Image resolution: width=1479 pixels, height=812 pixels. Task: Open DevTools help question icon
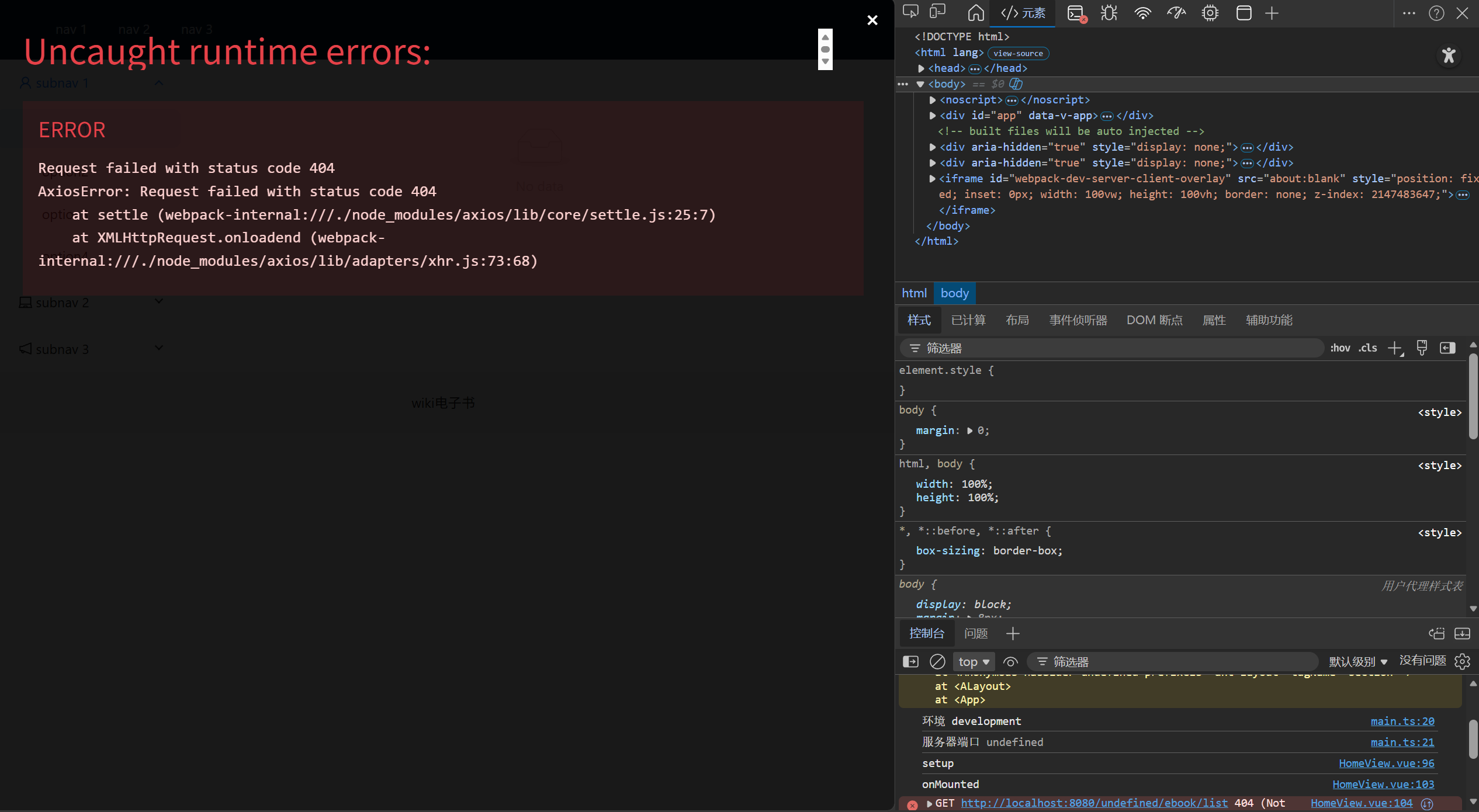[x=1436, y=13]
